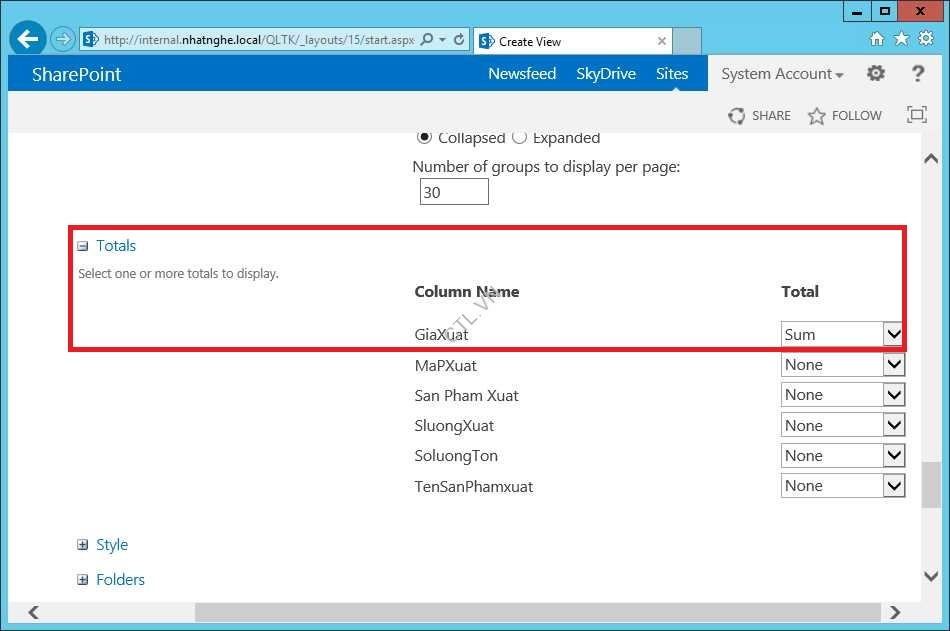This screenshot has width=950, height=631.
Task: Click the FOLLOW button
Action: pos(844,115)
